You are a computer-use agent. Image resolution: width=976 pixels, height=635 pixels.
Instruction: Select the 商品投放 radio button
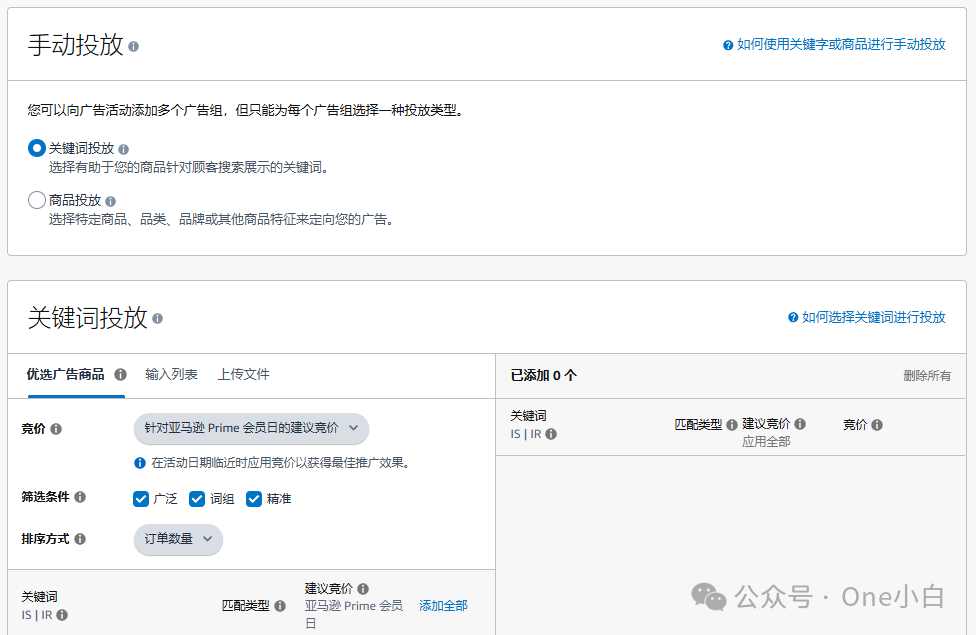(37, 200)
